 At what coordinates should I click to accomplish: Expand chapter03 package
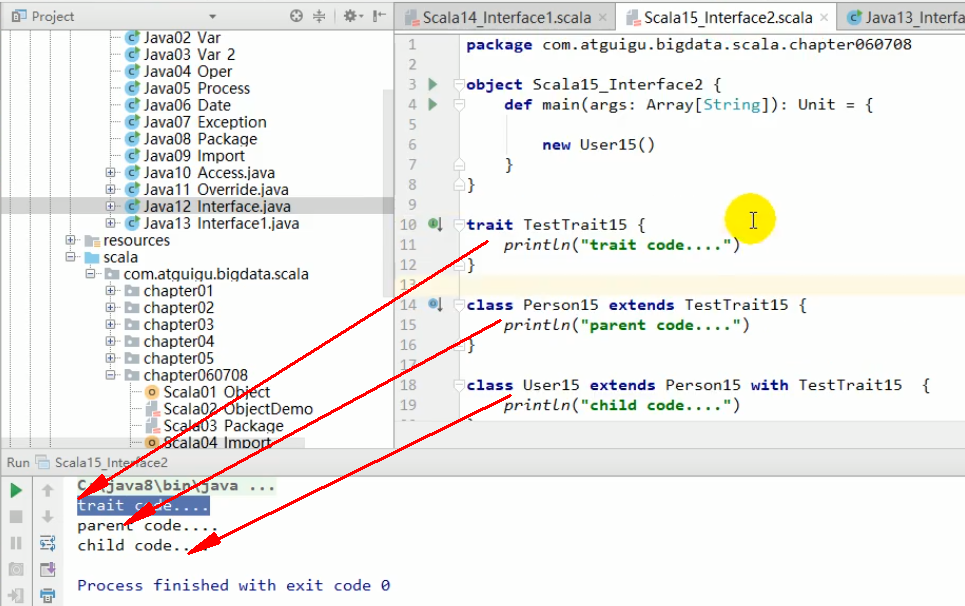click(110, 325)
